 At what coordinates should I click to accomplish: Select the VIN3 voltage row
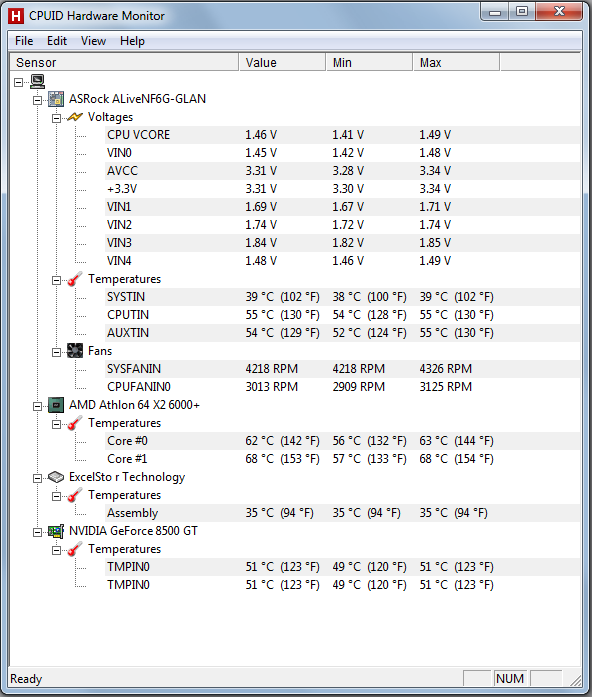(342, 243)
